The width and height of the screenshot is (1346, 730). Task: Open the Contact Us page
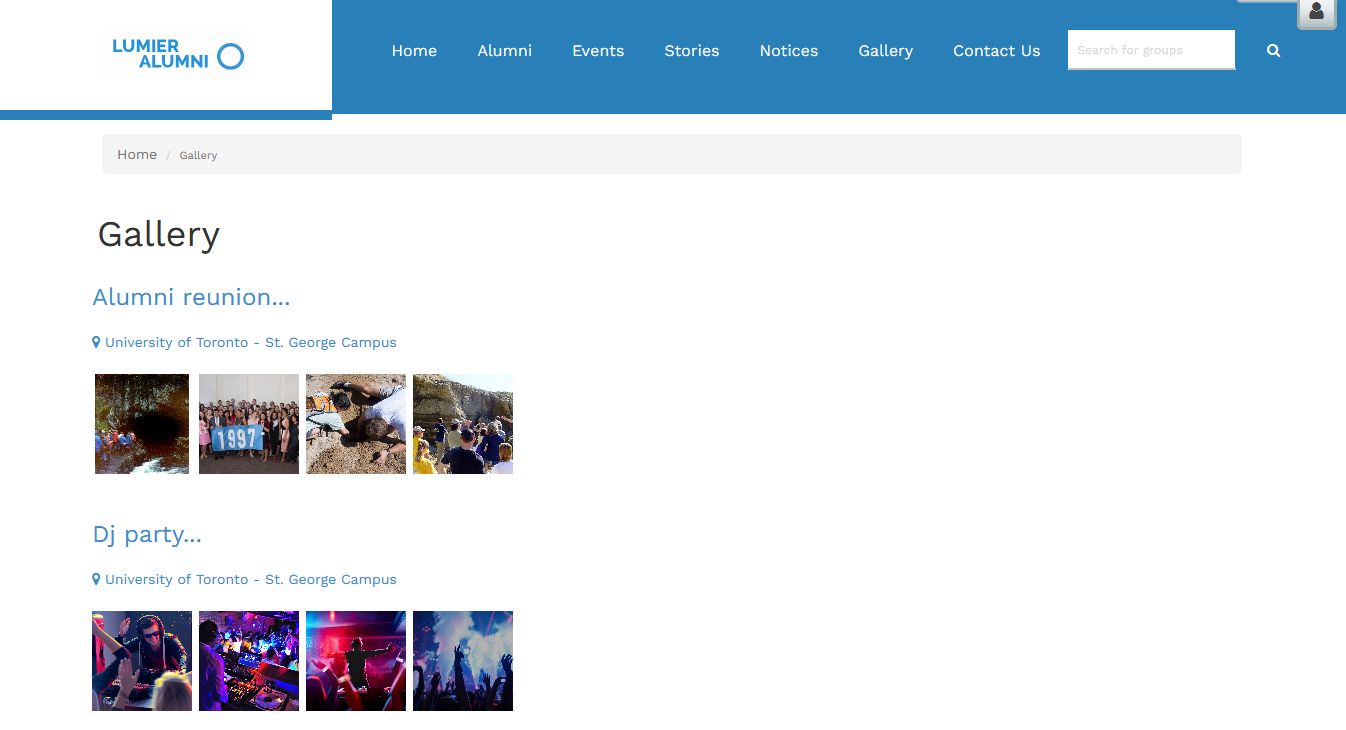coord(997,51)
